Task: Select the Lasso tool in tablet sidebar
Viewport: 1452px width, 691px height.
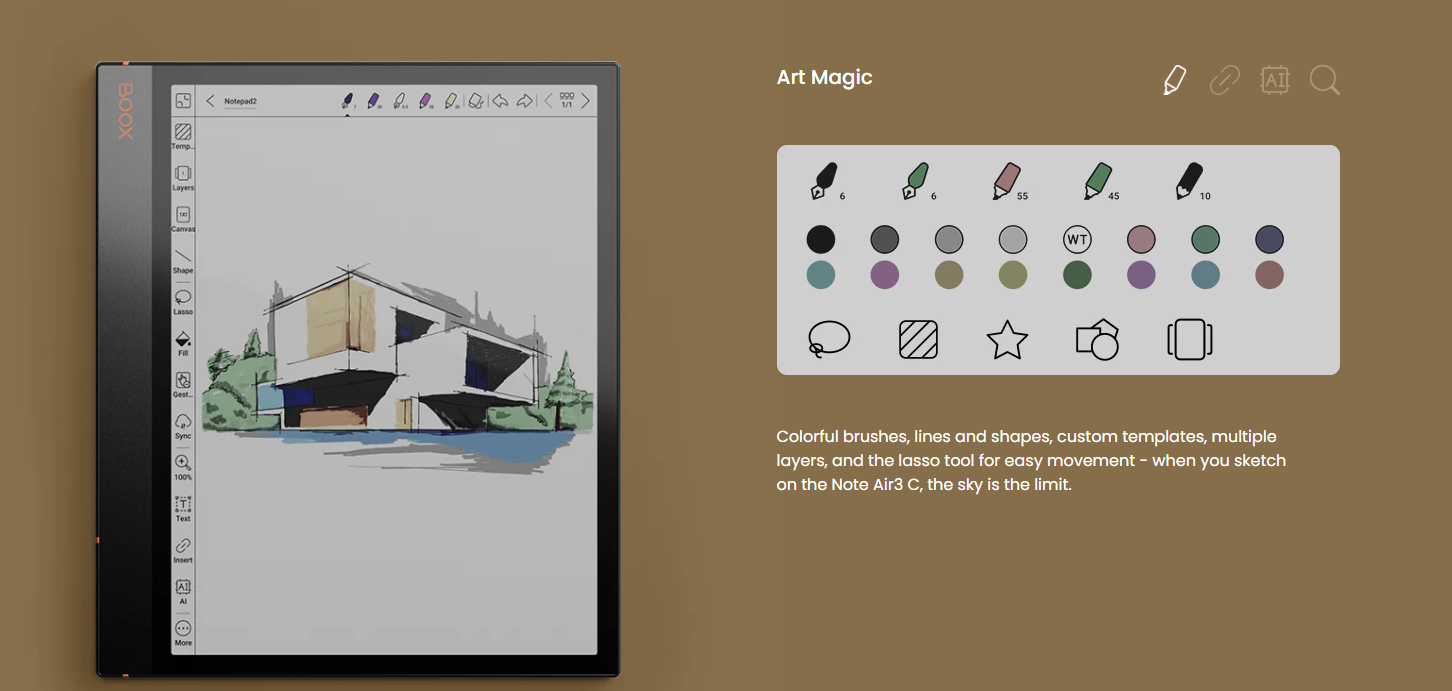Action: (183, 298)
